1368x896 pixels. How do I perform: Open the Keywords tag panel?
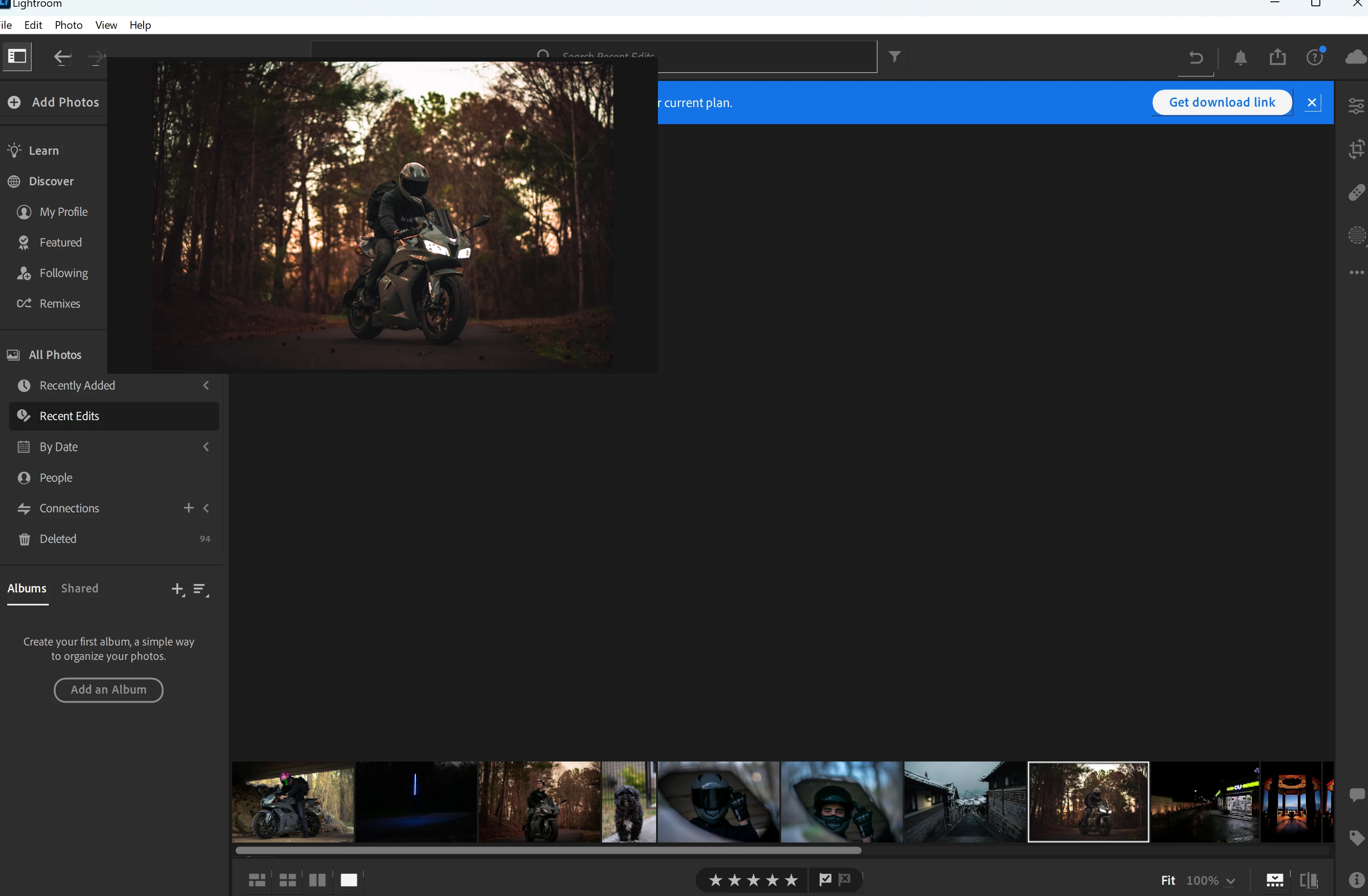click(1356, 838)
